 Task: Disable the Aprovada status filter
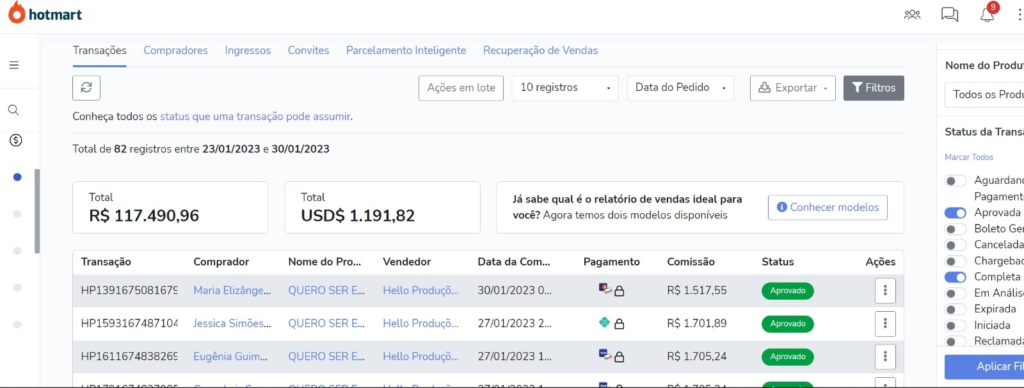[955, 213]
